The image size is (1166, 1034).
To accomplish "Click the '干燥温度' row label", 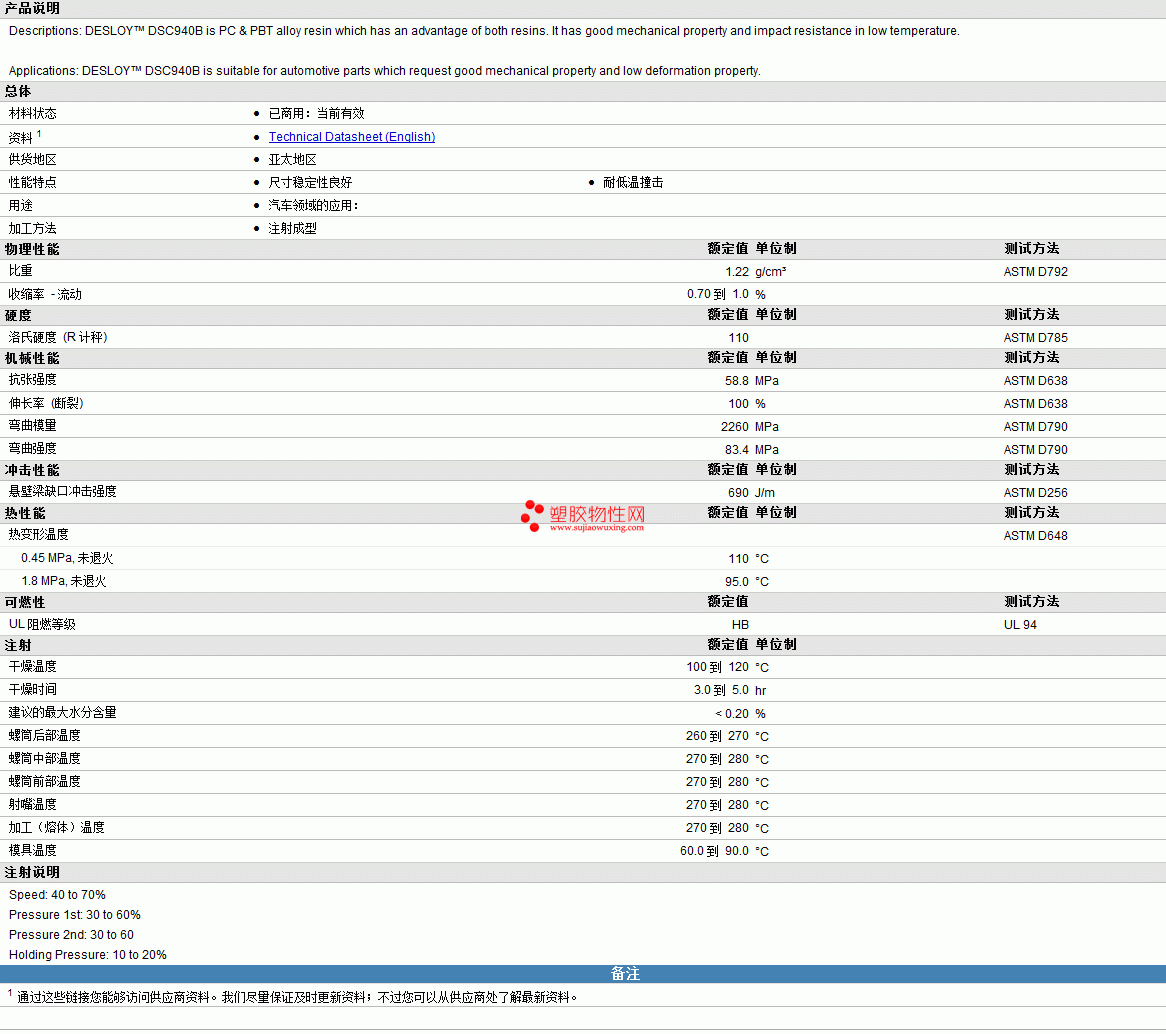I will [33, 667].
